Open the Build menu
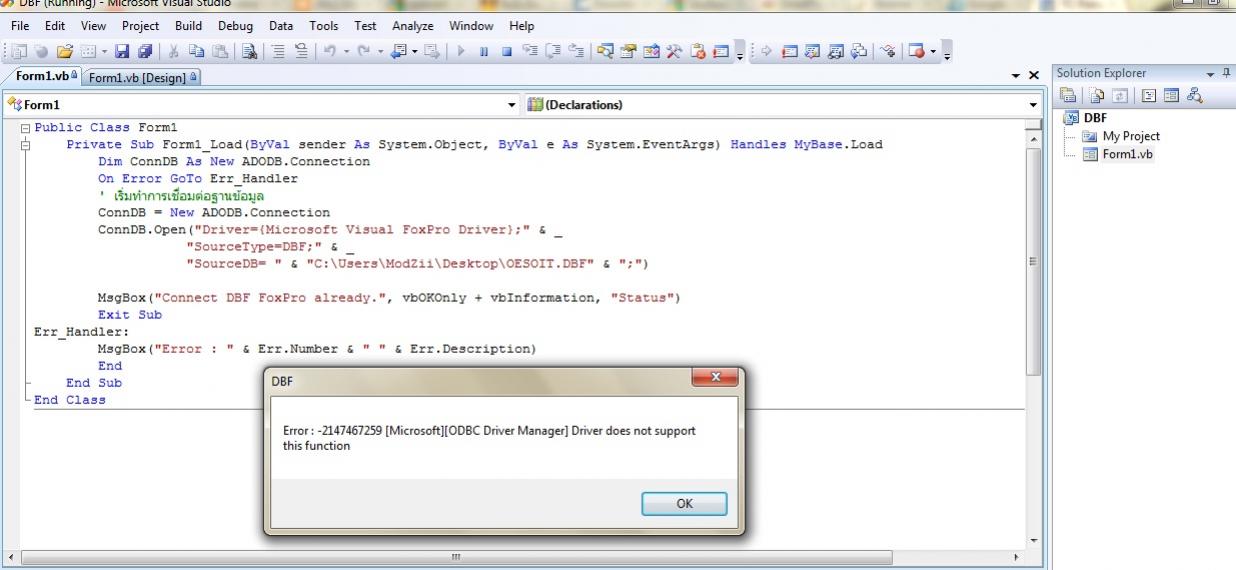Viewport: 1236px width, 570px height. pyautogui.click(x=188, y=26)
